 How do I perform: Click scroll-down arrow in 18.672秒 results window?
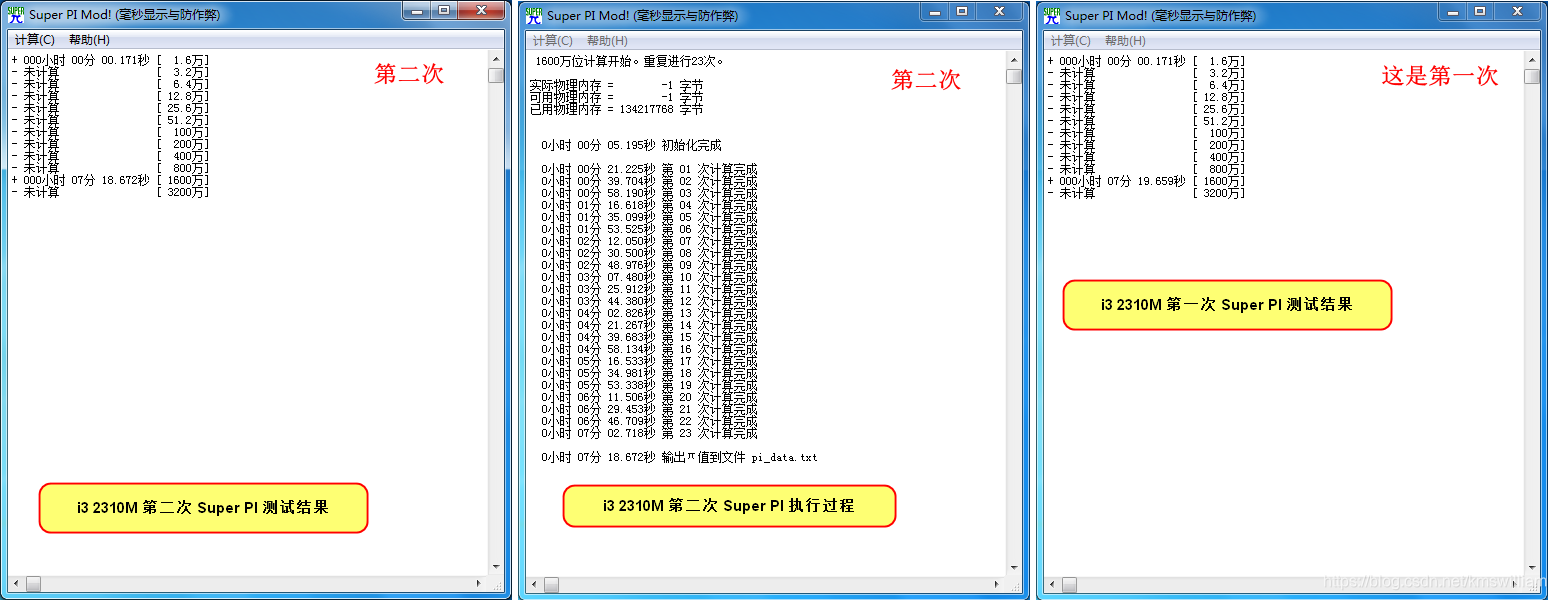pos(495,567)
